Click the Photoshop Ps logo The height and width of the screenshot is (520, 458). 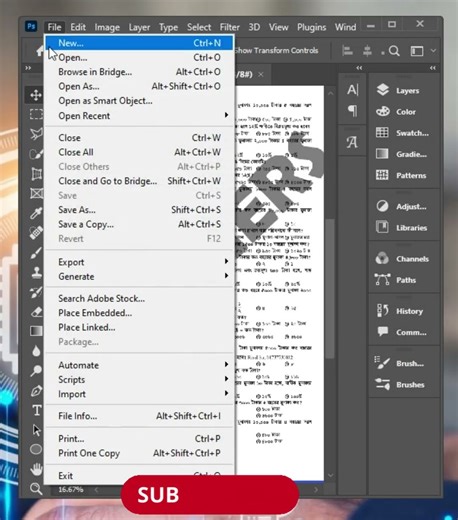pos(31,26)
